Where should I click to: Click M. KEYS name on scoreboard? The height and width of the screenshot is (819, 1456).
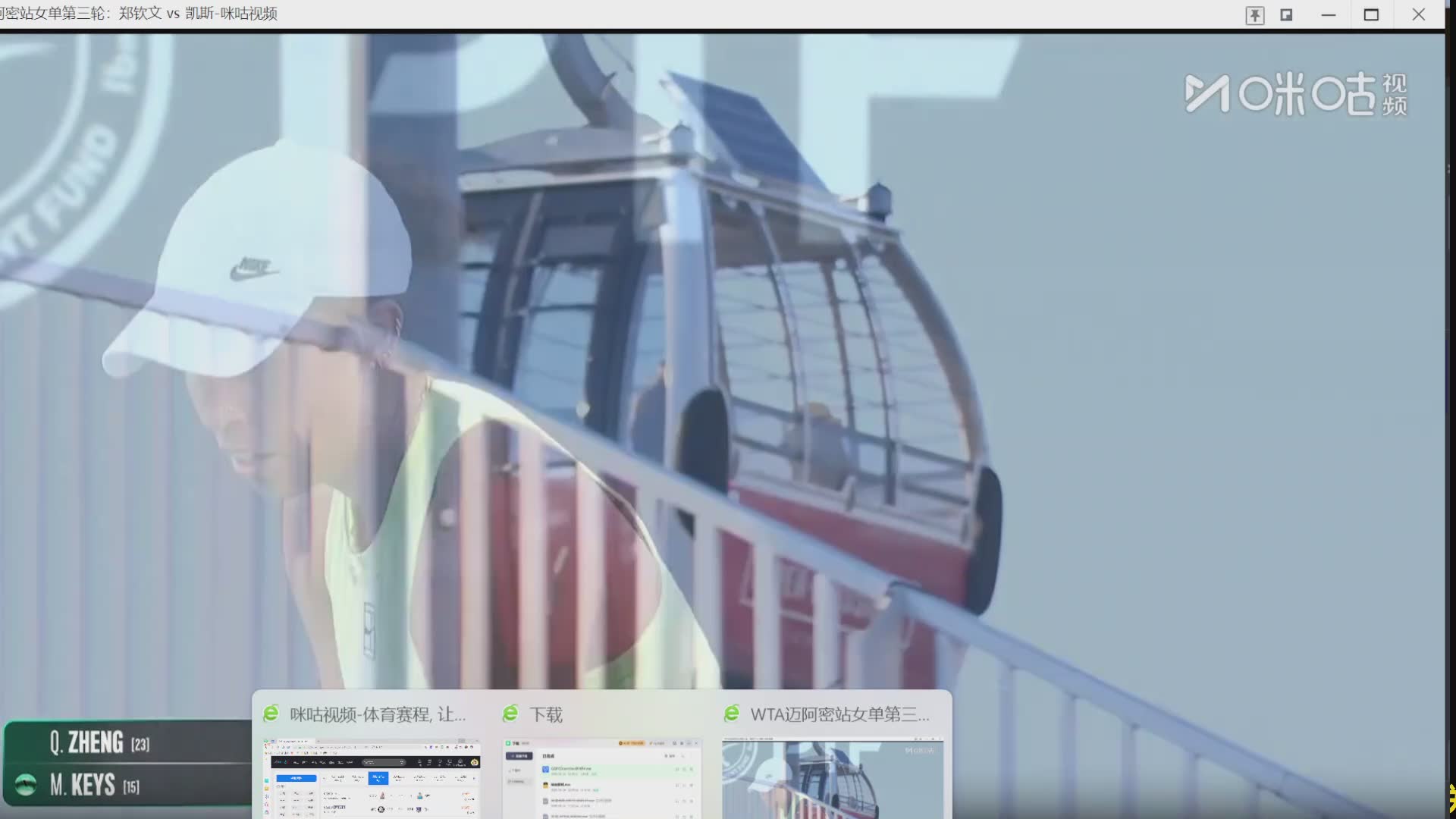coord(83,785)
